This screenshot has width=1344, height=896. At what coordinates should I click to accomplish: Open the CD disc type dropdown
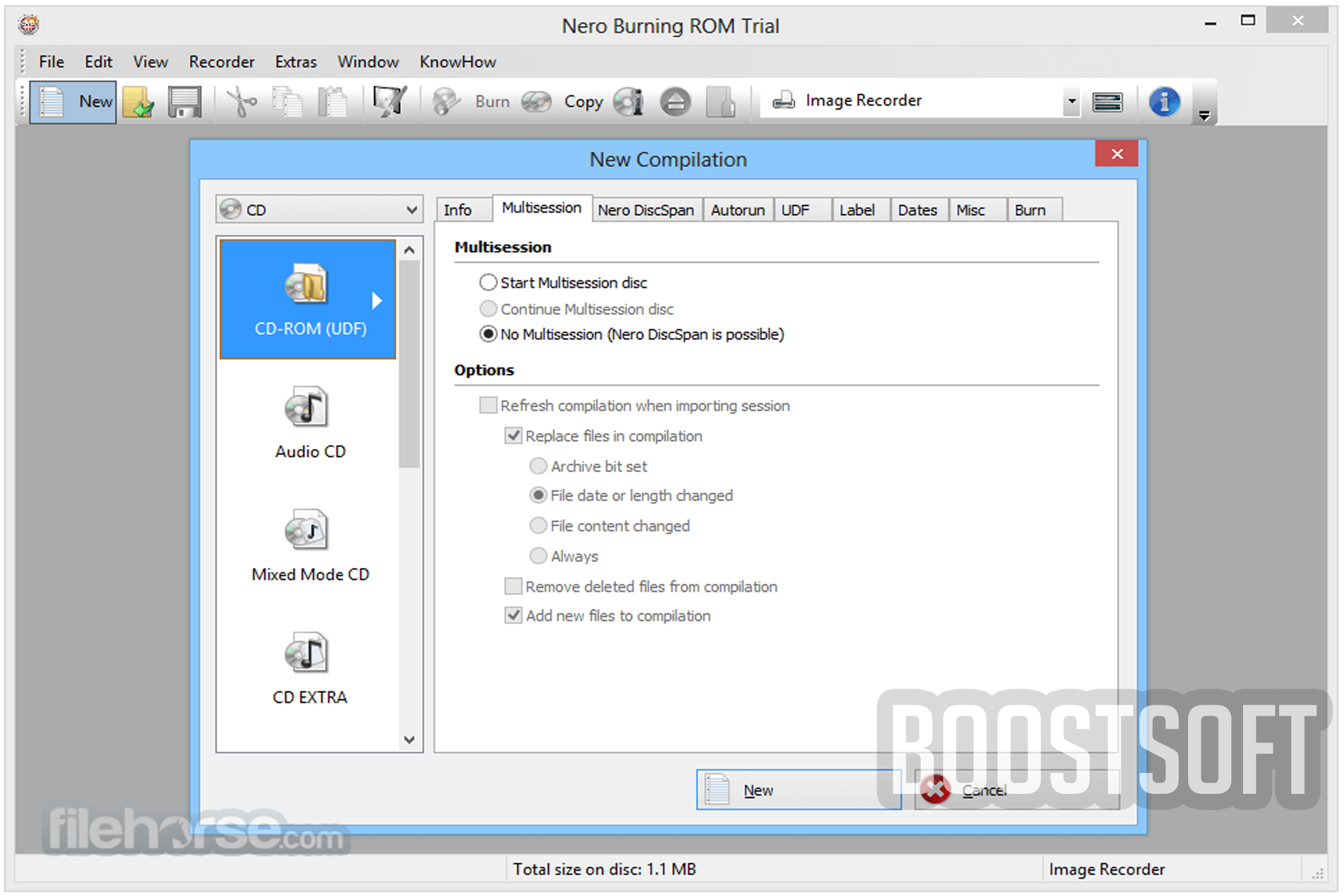pos(319,210)
